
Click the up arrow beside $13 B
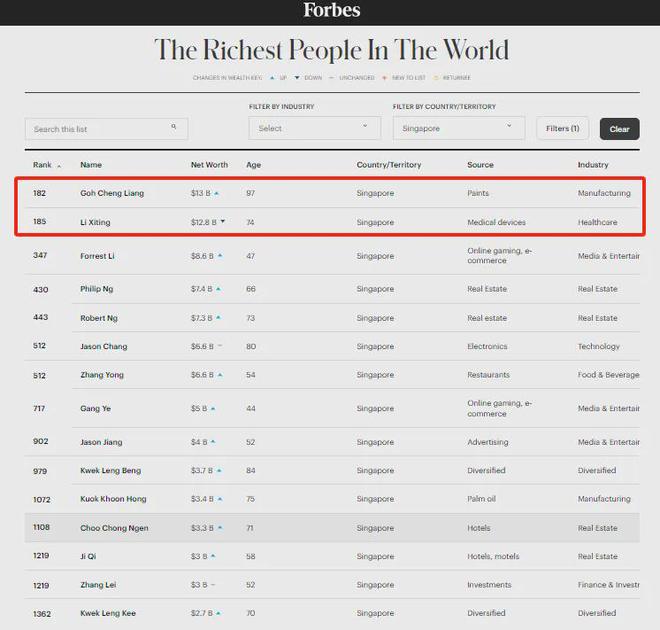pyautogui.click(x=216, y=193)
